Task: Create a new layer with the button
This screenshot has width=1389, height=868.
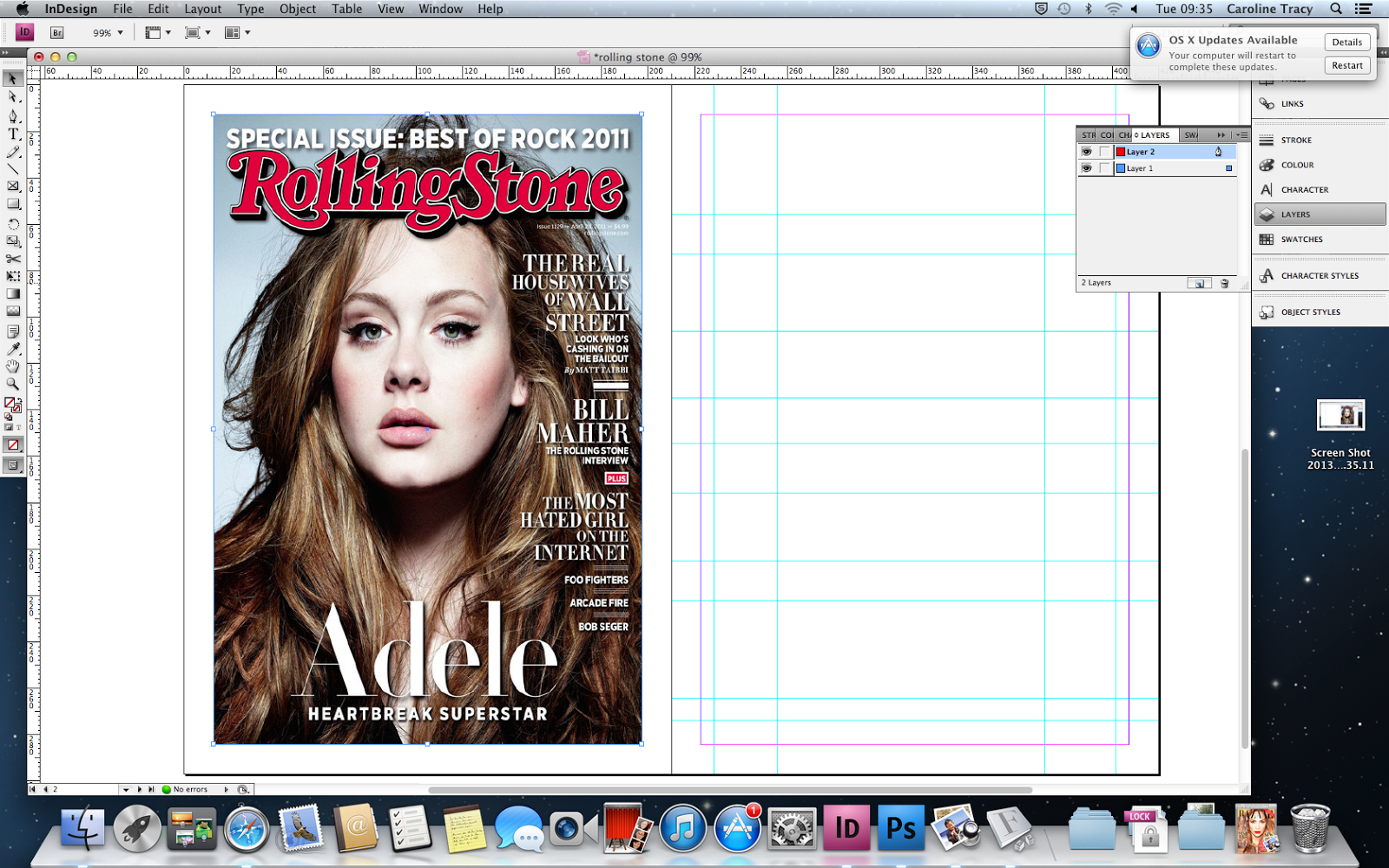Action: (x=1200, y=283)
